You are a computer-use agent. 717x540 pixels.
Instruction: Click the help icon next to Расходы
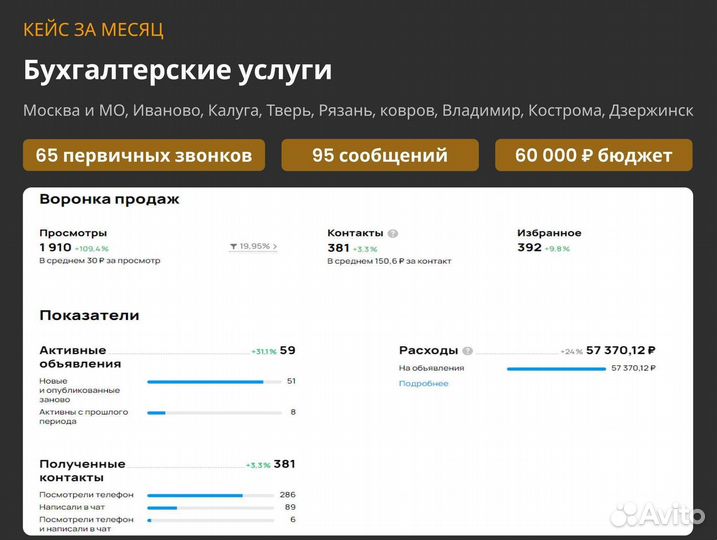click(467, 351)
